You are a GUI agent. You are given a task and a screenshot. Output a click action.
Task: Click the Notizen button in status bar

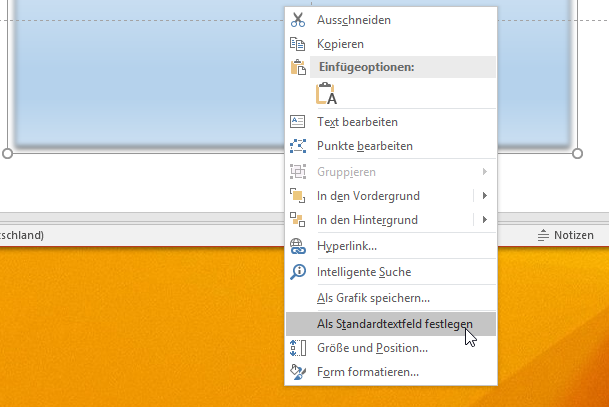[566, 235]
